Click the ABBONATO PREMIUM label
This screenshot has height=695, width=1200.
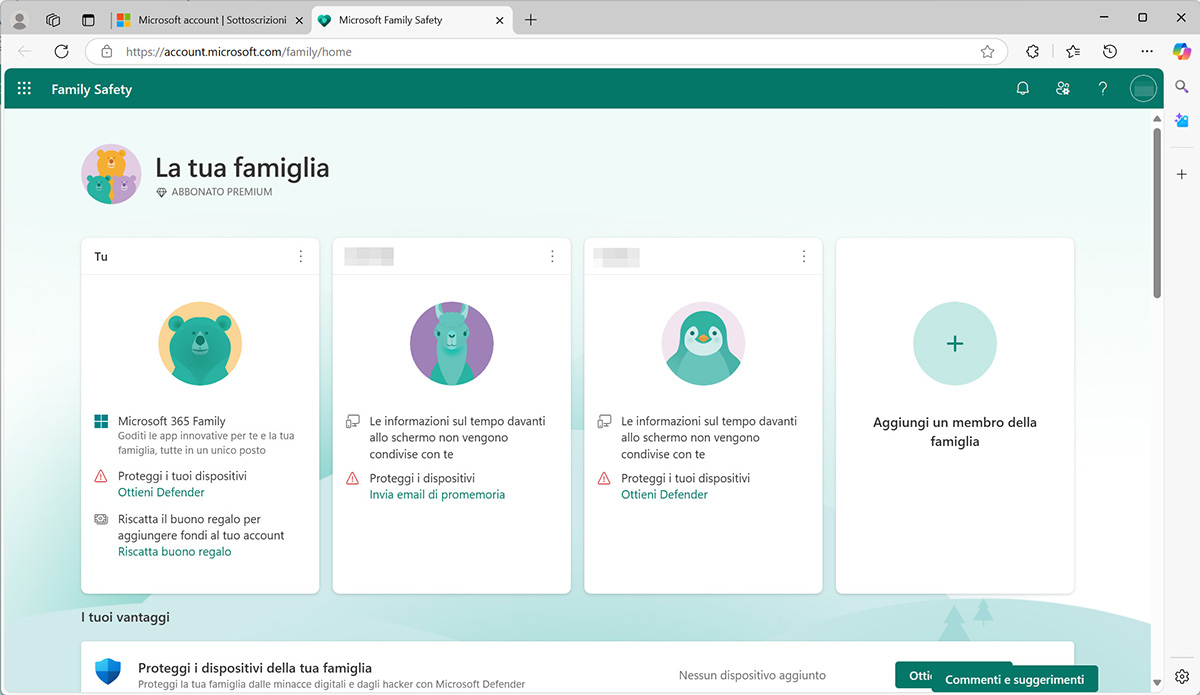tap(221, 192)
